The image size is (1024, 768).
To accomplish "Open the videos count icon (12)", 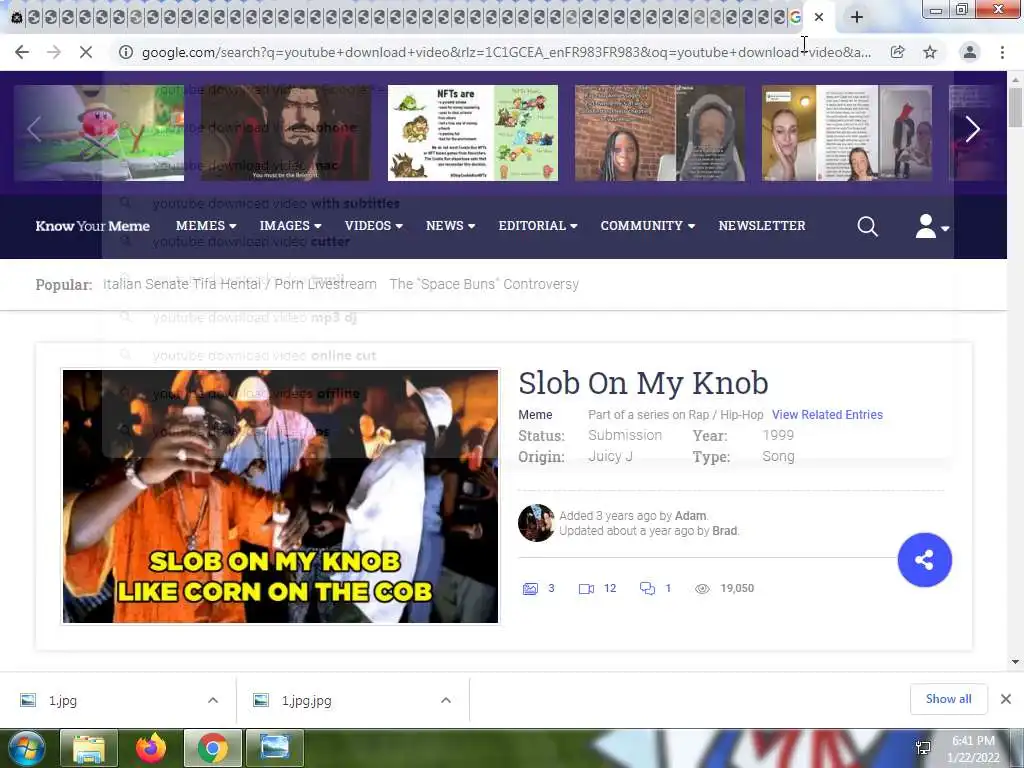I will [x=586, y=588].
